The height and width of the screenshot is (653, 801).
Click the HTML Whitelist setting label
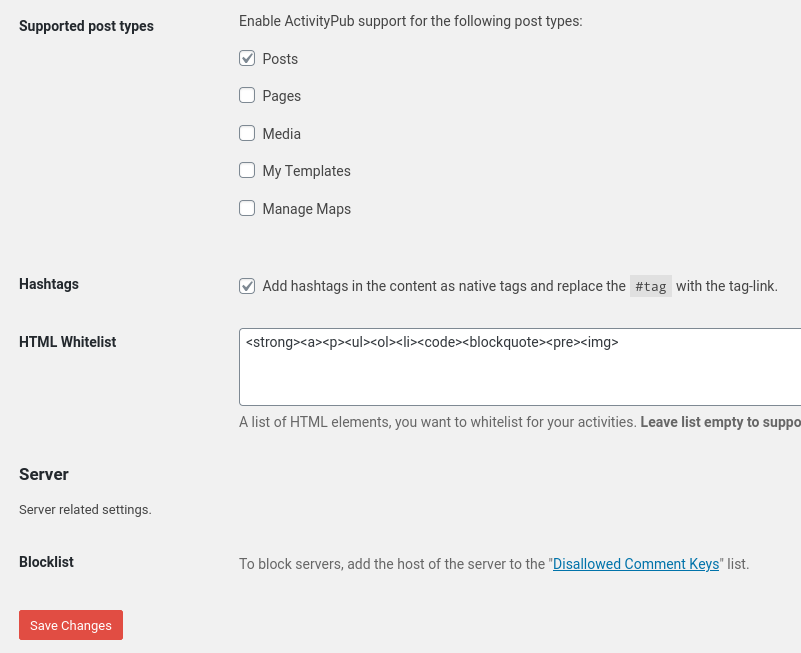(67, 342)
